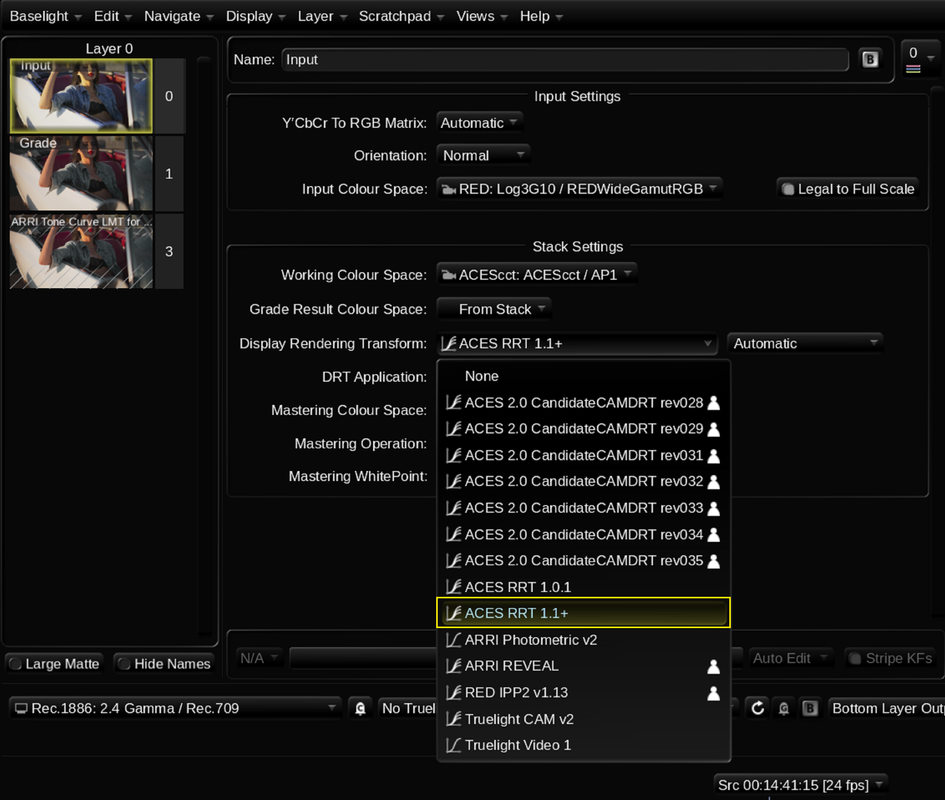
Task: Toggle Hide Names
Action: coord(165,663)
